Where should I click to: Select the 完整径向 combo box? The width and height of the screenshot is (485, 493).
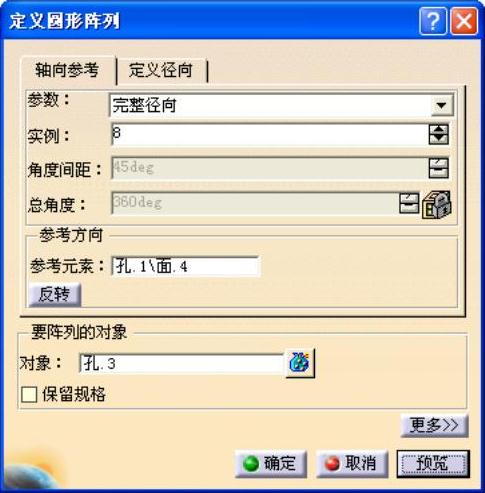pos(281,105)
